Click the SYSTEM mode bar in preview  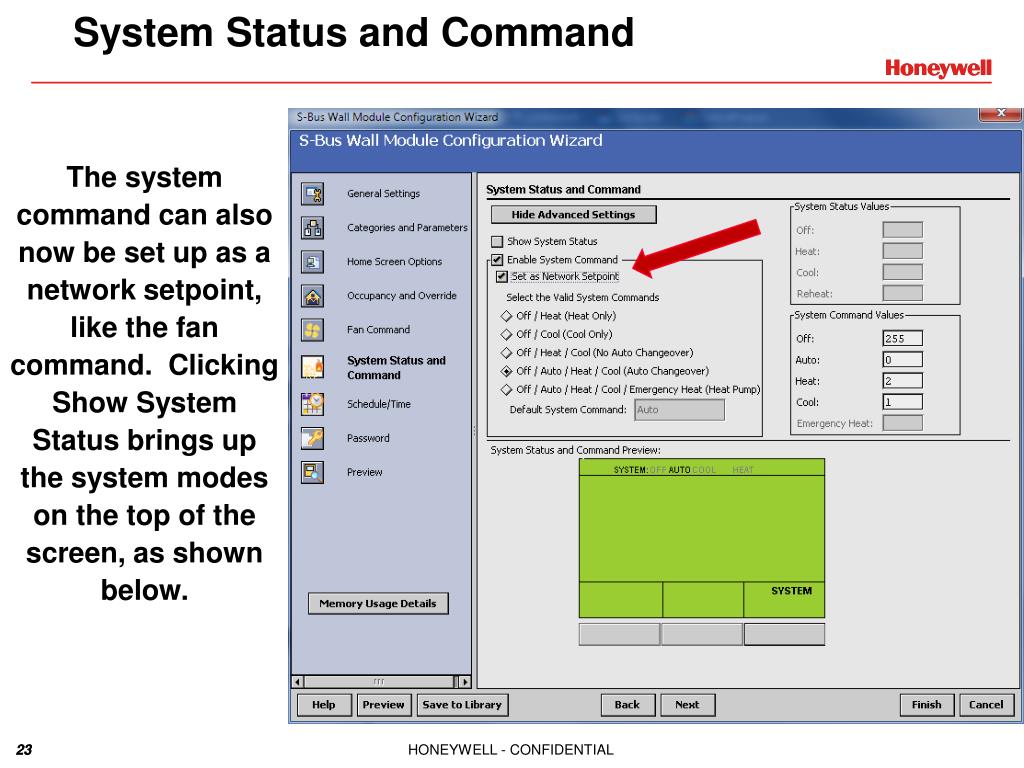[702, 469]
